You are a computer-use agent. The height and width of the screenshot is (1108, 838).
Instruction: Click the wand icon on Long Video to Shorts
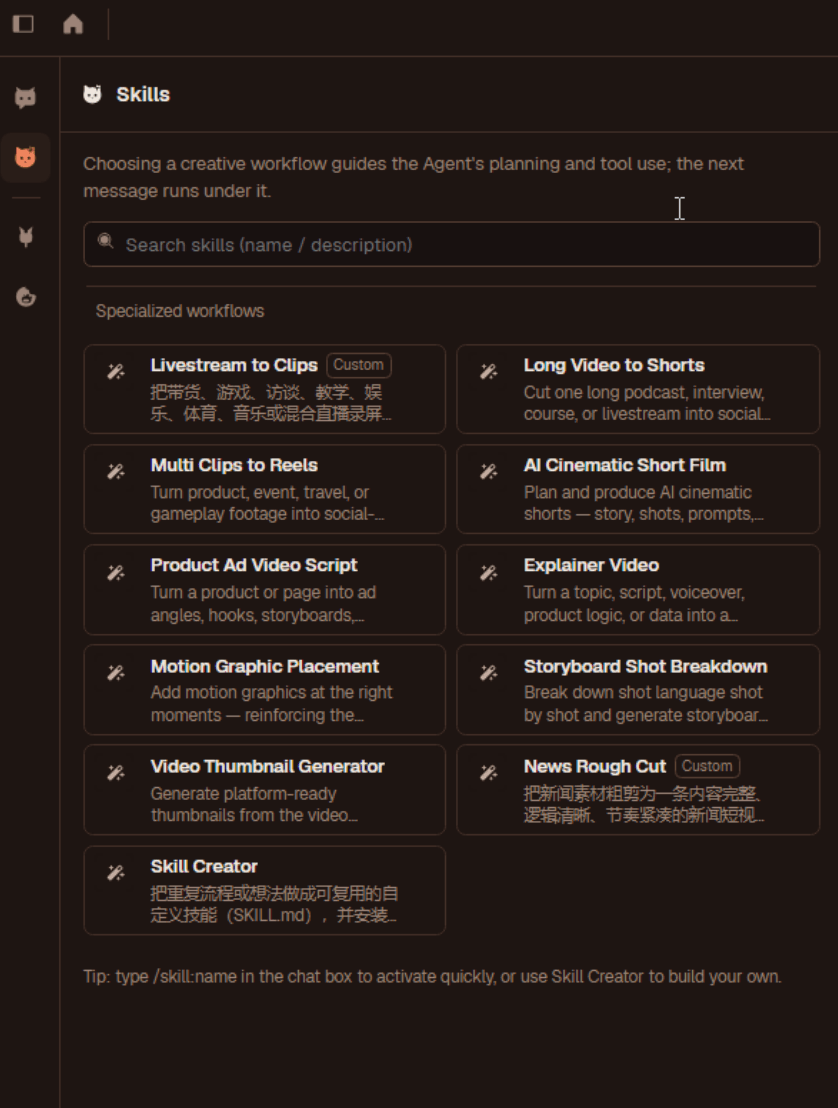click(x=489, y=371)
